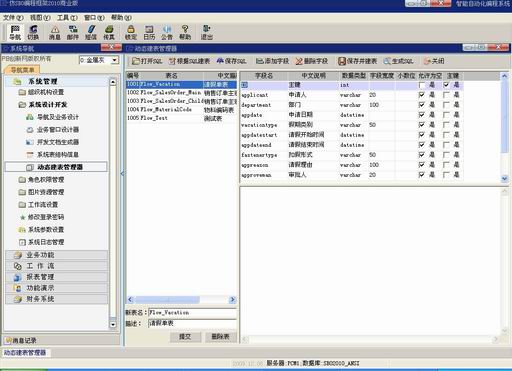
Task: Toggle allow-null checkbox for approveman row
Action: click(422, 175)
